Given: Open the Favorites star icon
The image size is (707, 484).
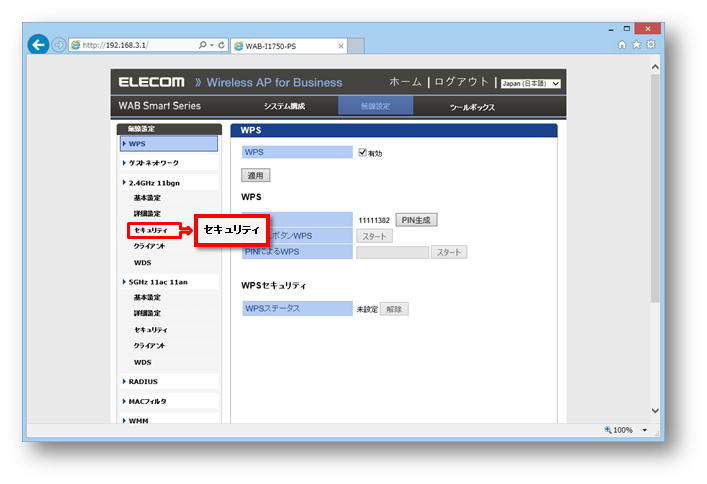Looking at the screenshot, I should click(636, 44).
